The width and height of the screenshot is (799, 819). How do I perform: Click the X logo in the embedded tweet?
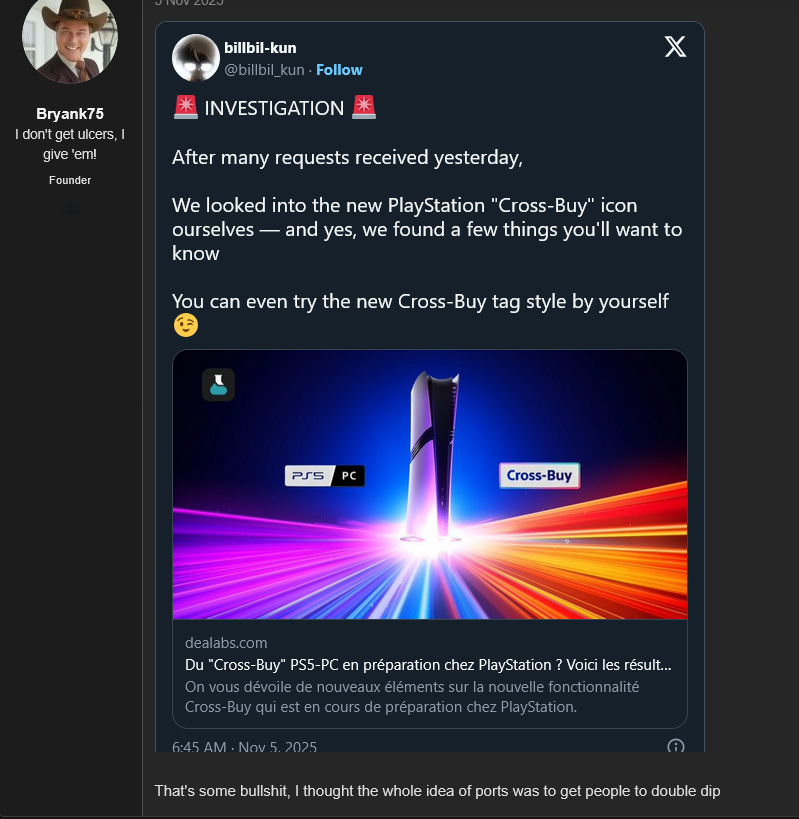pos(675,46)
